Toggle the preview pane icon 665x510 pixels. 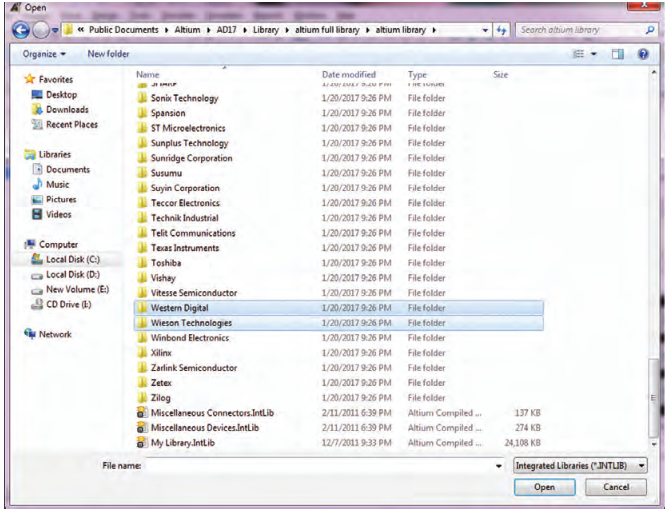click(x=618, y=54)
